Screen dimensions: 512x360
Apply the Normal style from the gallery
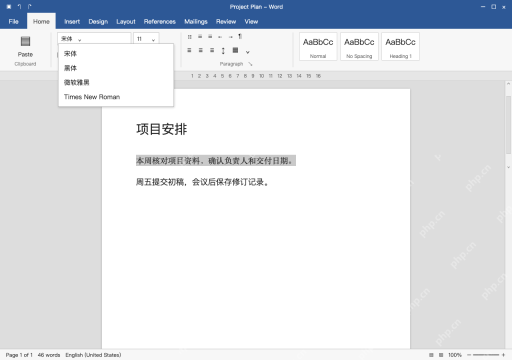318,47
